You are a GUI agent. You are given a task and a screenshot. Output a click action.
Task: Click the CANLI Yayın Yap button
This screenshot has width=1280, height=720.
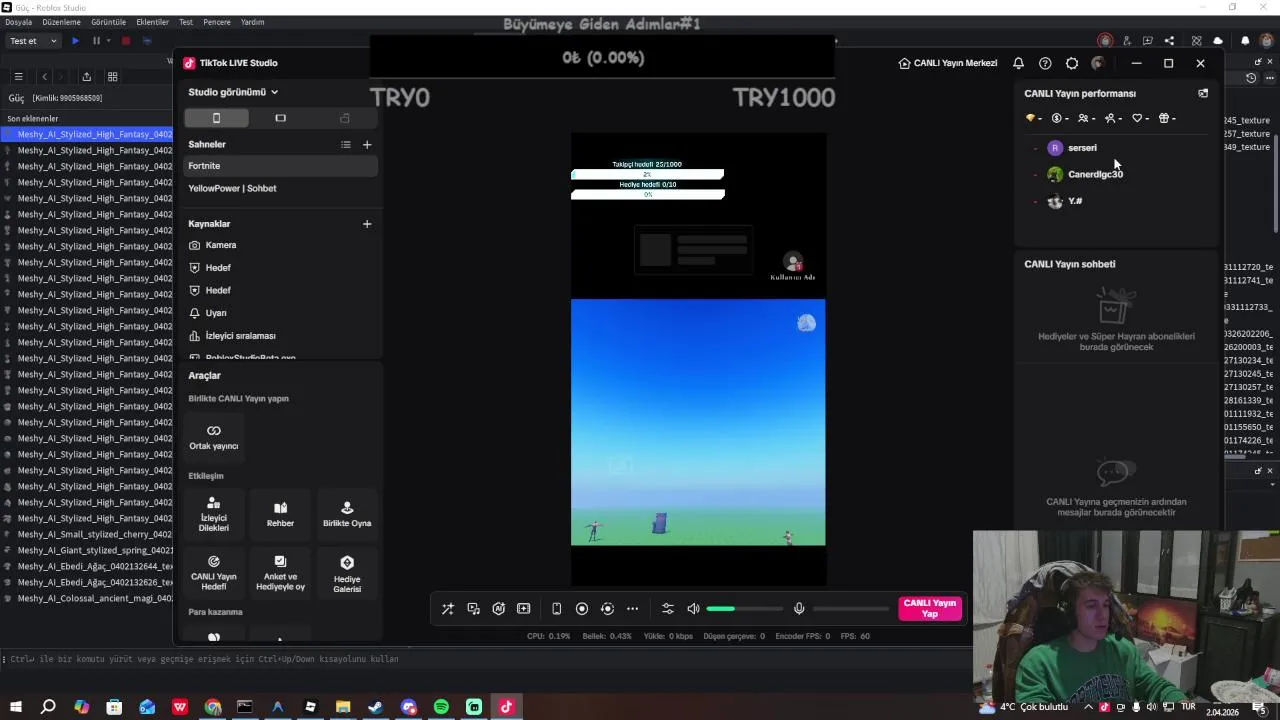tap(930, 609)
